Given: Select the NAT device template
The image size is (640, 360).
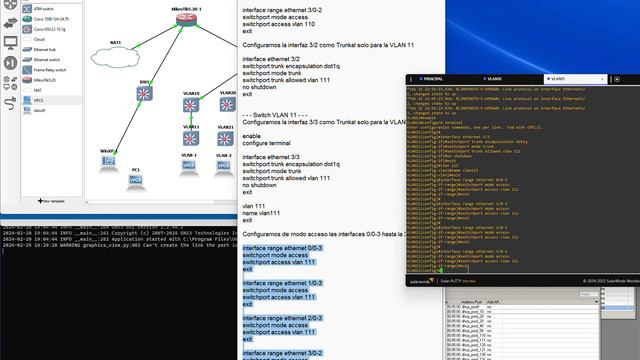Looking at the screenshot, I should click(x=51, y=90).
